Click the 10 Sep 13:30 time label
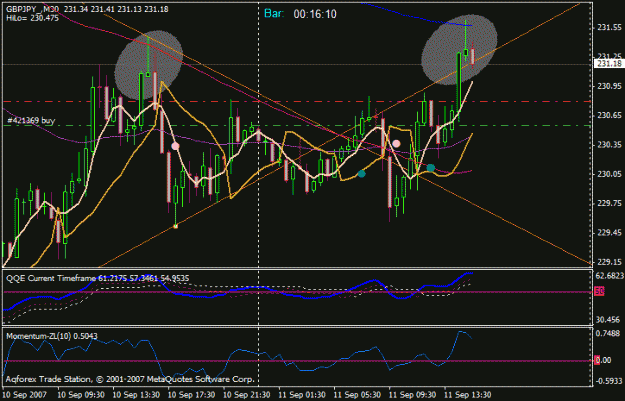Viewport: 625px width, 401px height. click(136, 395)
